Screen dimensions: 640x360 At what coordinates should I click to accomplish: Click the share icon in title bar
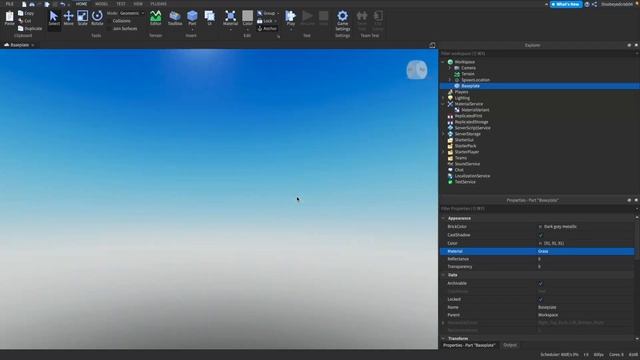594,4
